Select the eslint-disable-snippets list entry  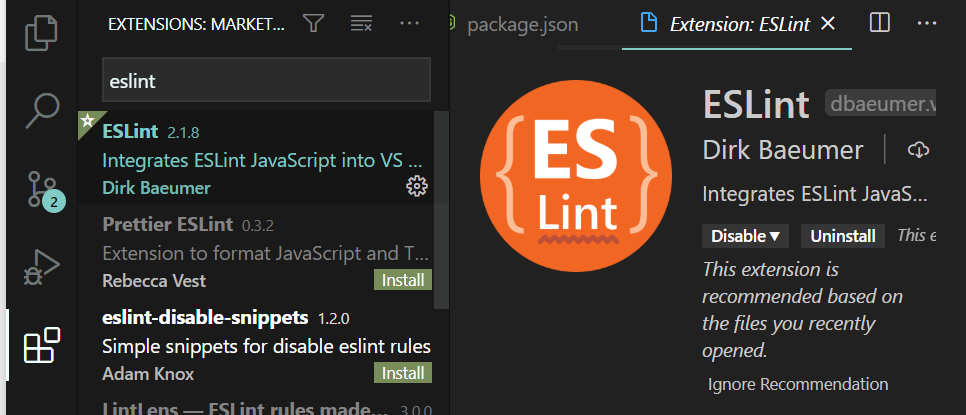(256, 343)
